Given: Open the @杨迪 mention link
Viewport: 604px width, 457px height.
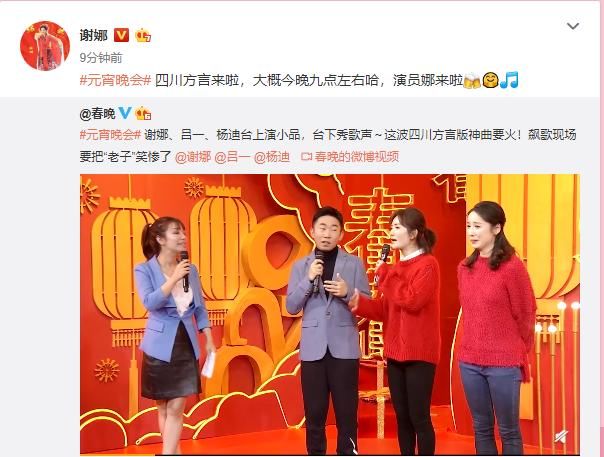Looking at the screenshot, I should coord(272,157).
